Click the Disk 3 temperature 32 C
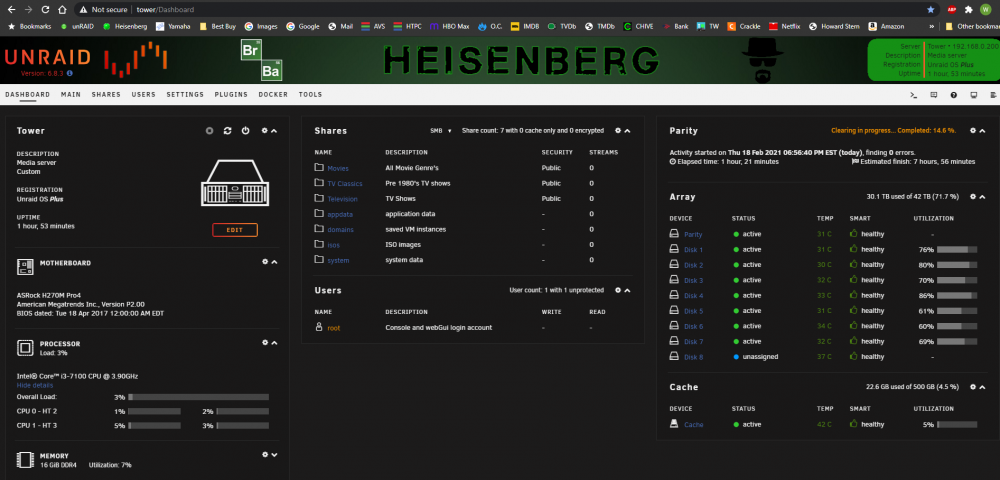The width and height of the screenshot is (1000, 480). click(x=825, y=280)
